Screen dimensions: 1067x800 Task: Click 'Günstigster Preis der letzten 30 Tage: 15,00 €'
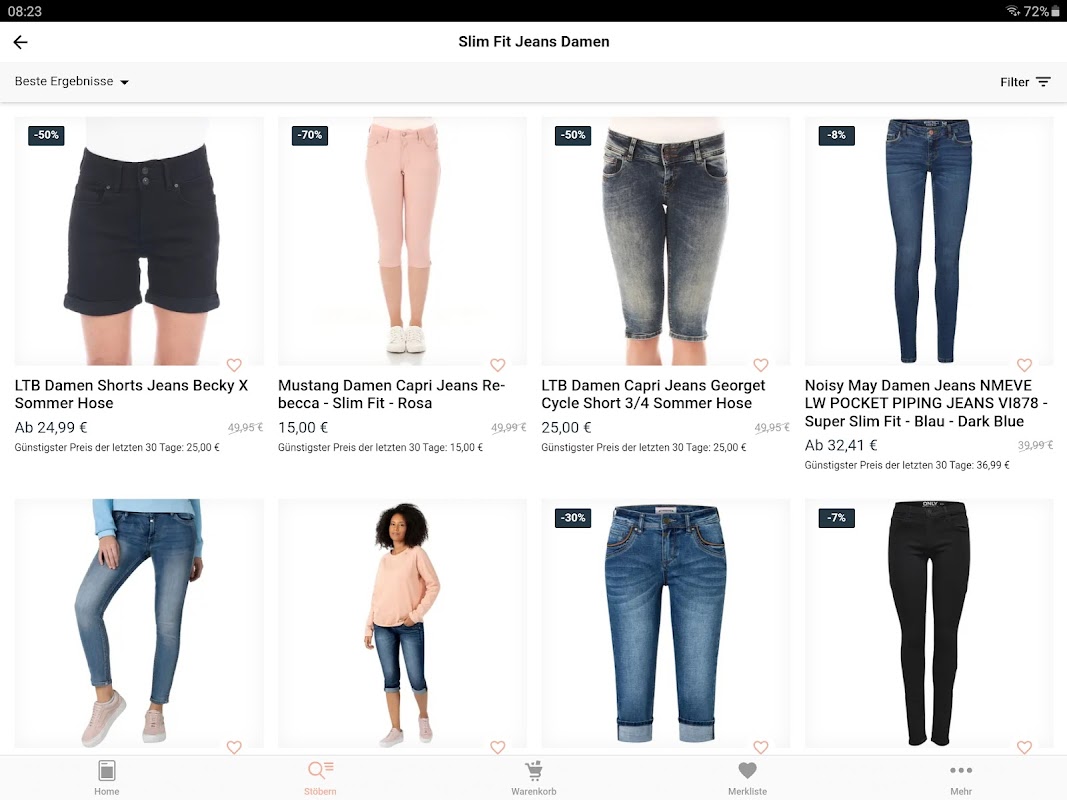coord(380,448)
